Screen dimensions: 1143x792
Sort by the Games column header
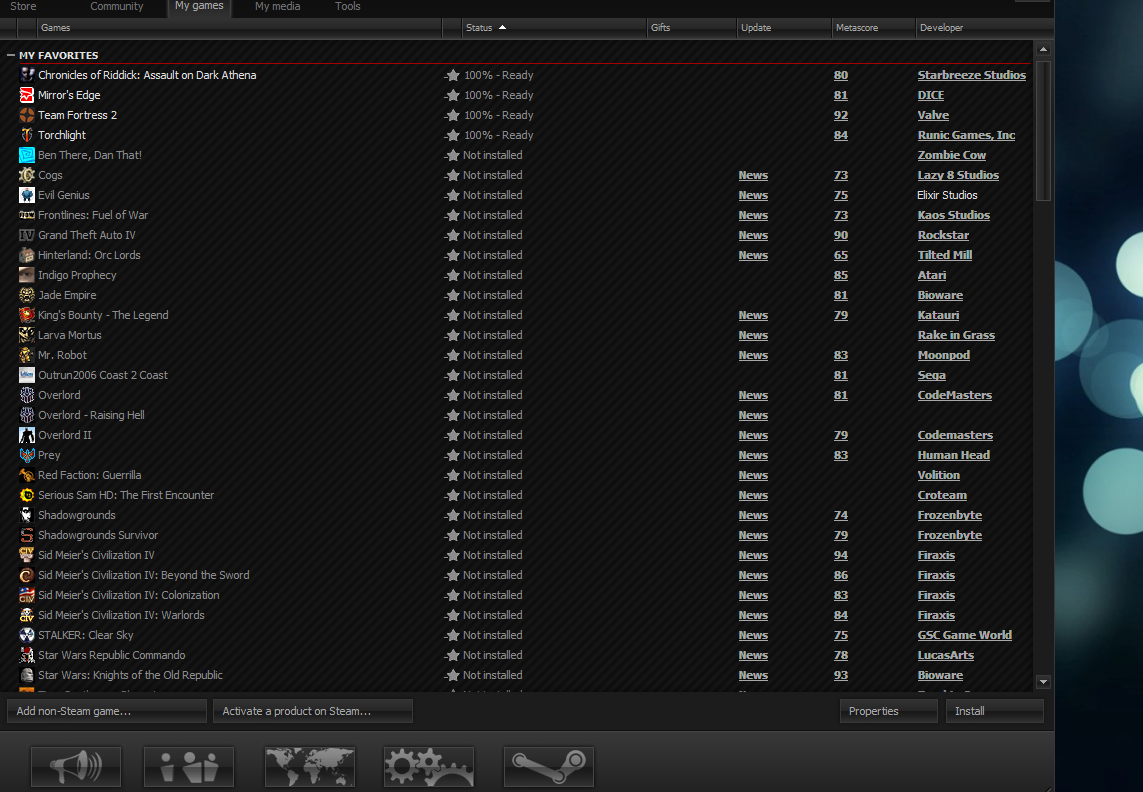tap(239, 28)
